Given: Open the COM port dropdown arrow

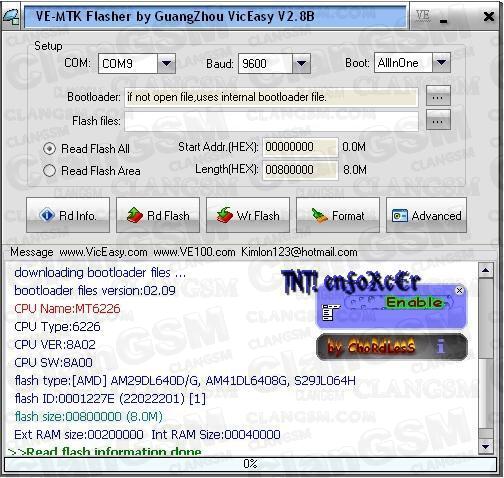Looking at the screenshot, I should 166,63.
